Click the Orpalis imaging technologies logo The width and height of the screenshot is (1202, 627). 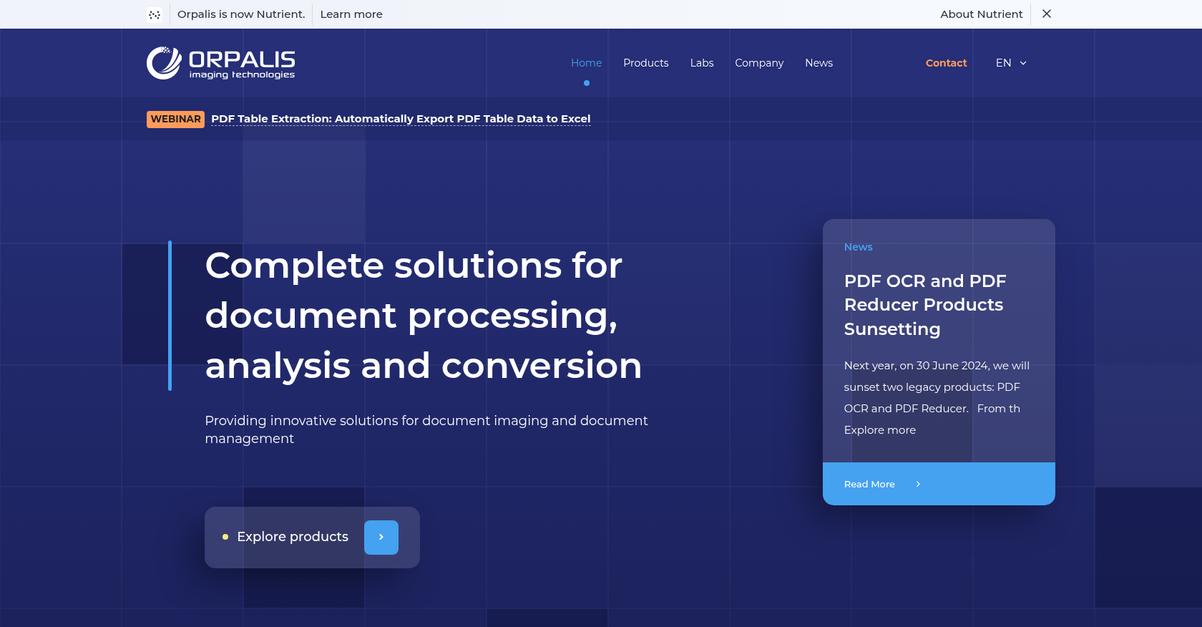click(x=221, y=62)
